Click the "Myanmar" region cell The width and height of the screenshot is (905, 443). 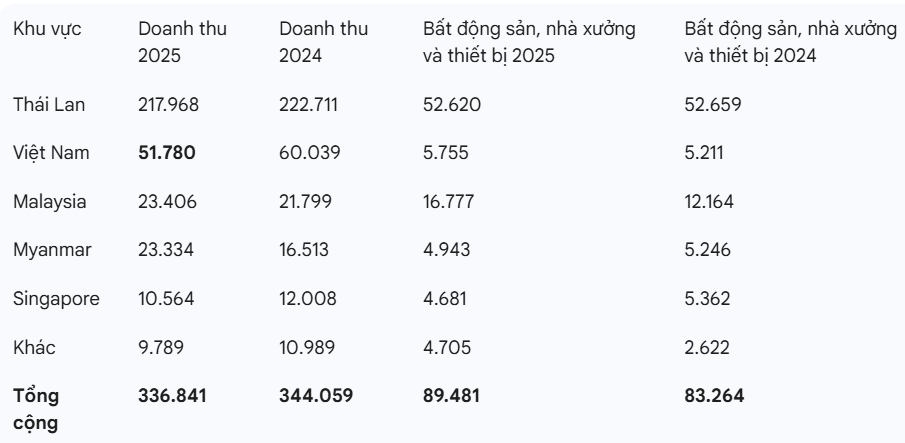[52, 250]
